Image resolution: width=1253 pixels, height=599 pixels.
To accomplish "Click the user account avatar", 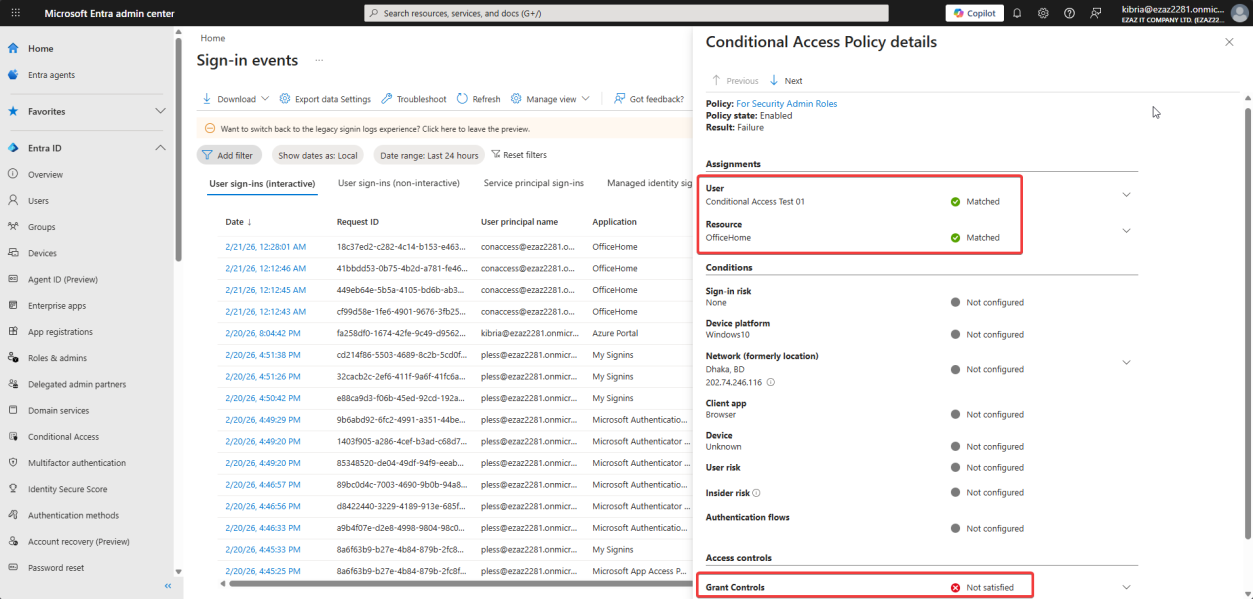I will point(1239,13).
